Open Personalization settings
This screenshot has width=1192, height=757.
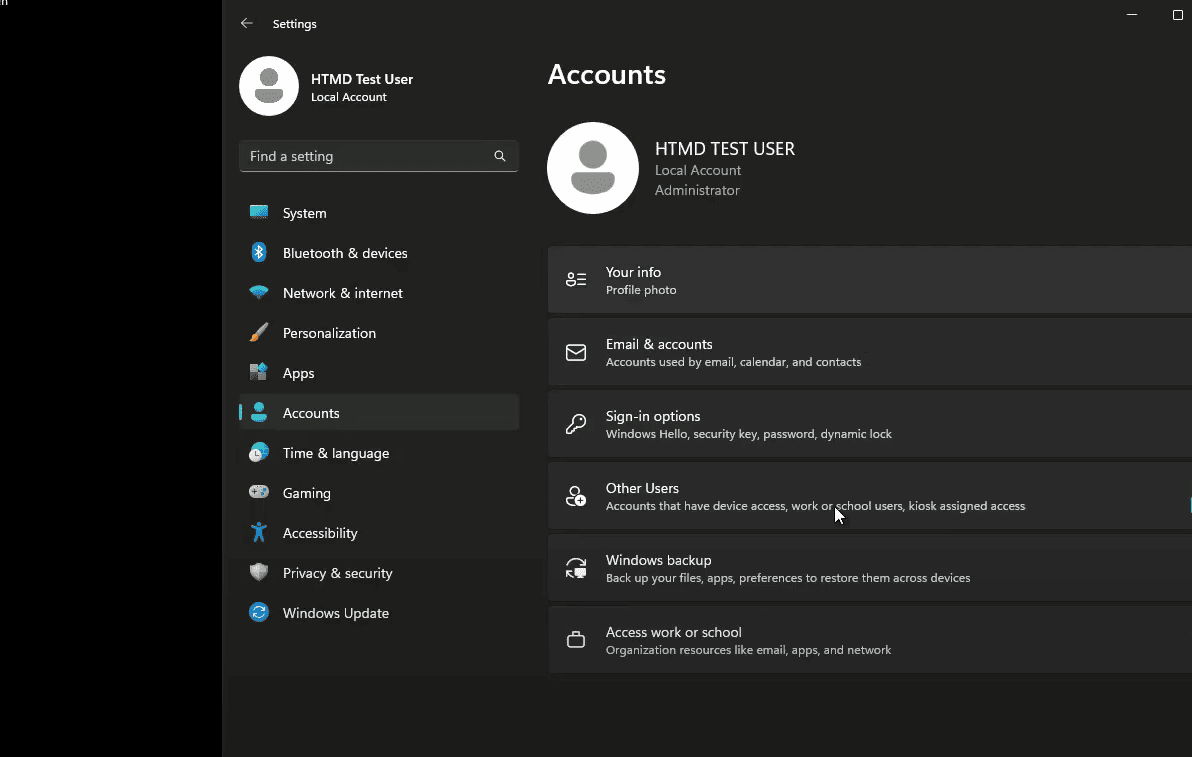point(329,333)
